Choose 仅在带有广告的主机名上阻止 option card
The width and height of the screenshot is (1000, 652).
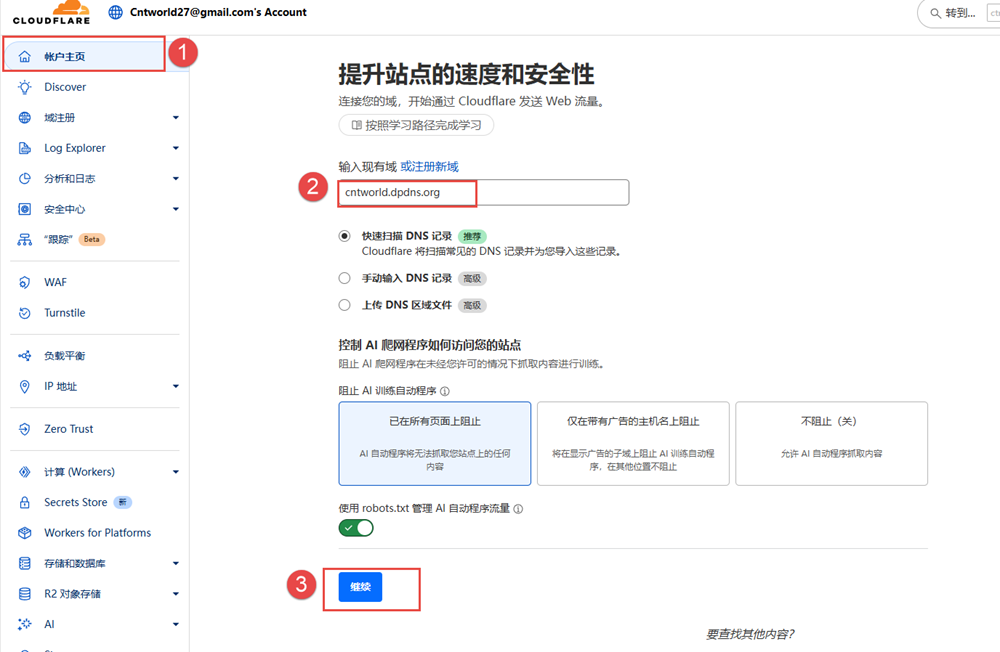pyautogui.click(x=633, y=443)
